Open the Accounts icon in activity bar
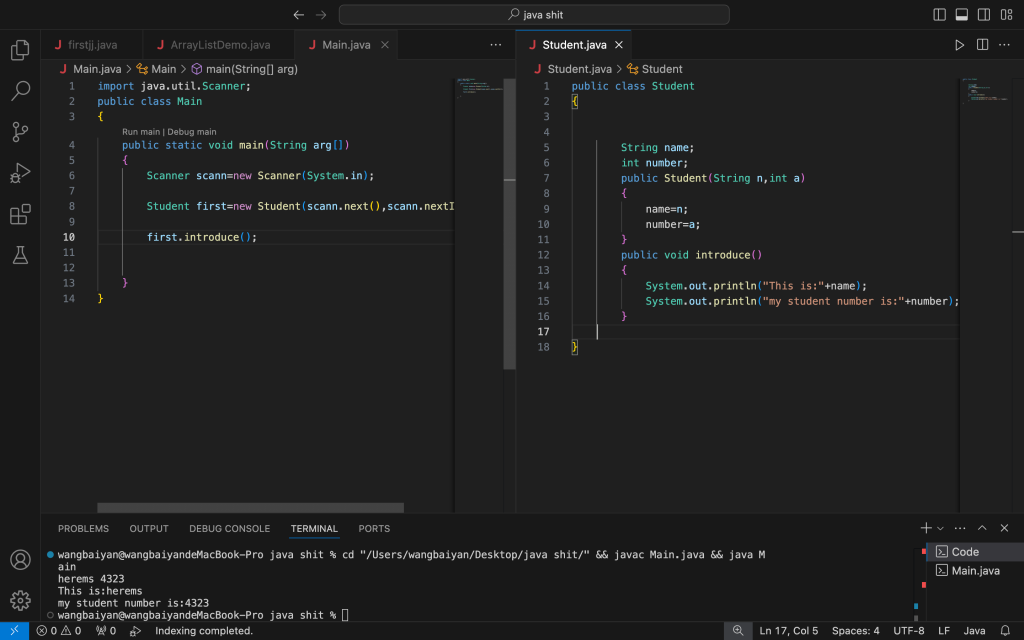 click(x=20, y=560)
